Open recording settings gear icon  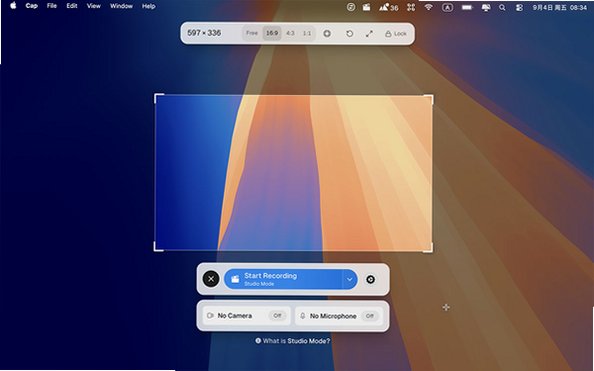tap(370, 279)
